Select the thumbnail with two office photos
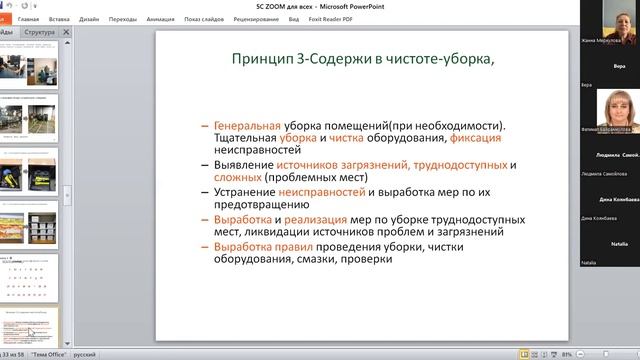 (29, 66)
